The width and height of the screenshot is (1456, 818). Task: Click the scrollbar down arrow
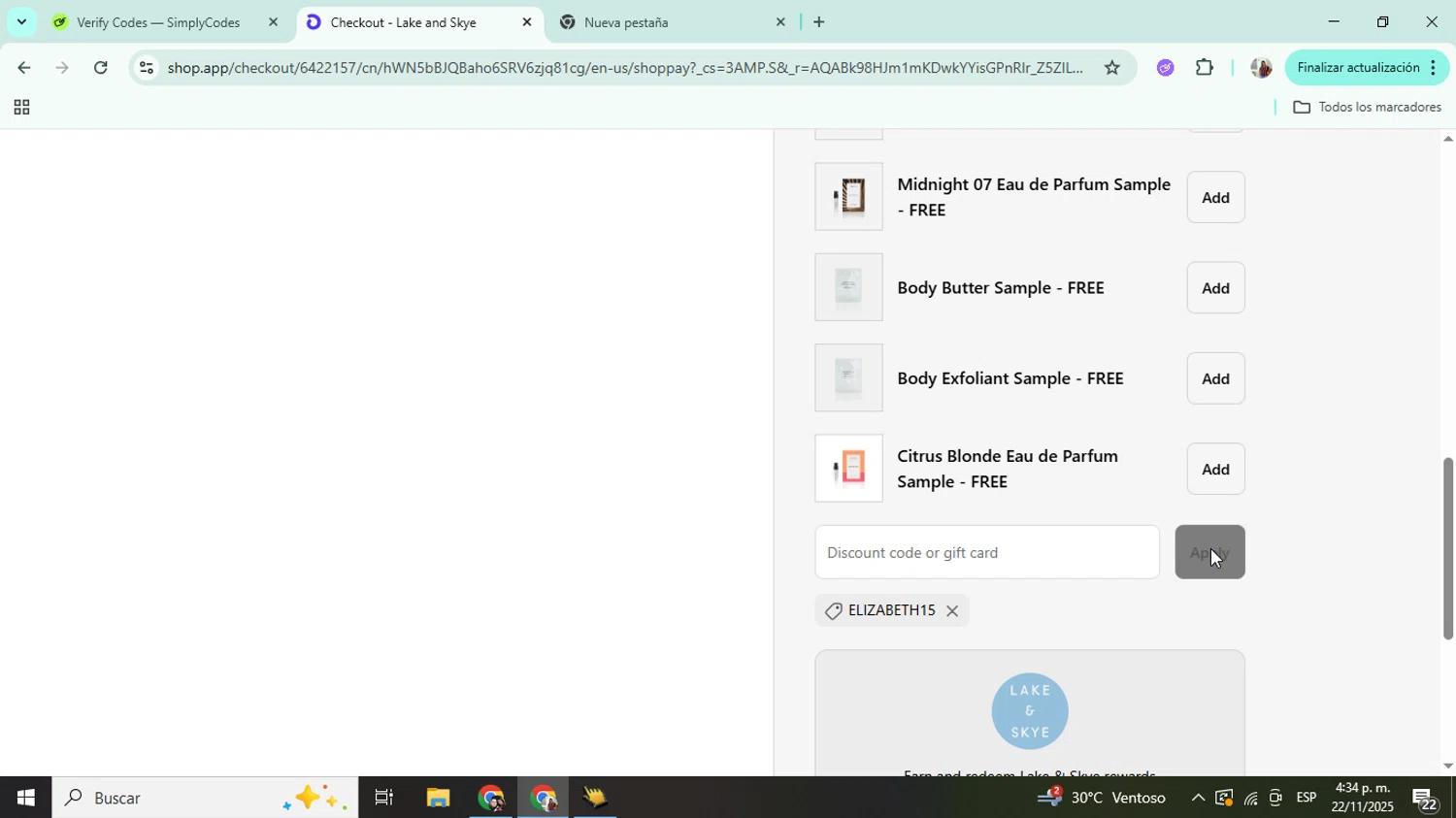(x=1447, y=766)
